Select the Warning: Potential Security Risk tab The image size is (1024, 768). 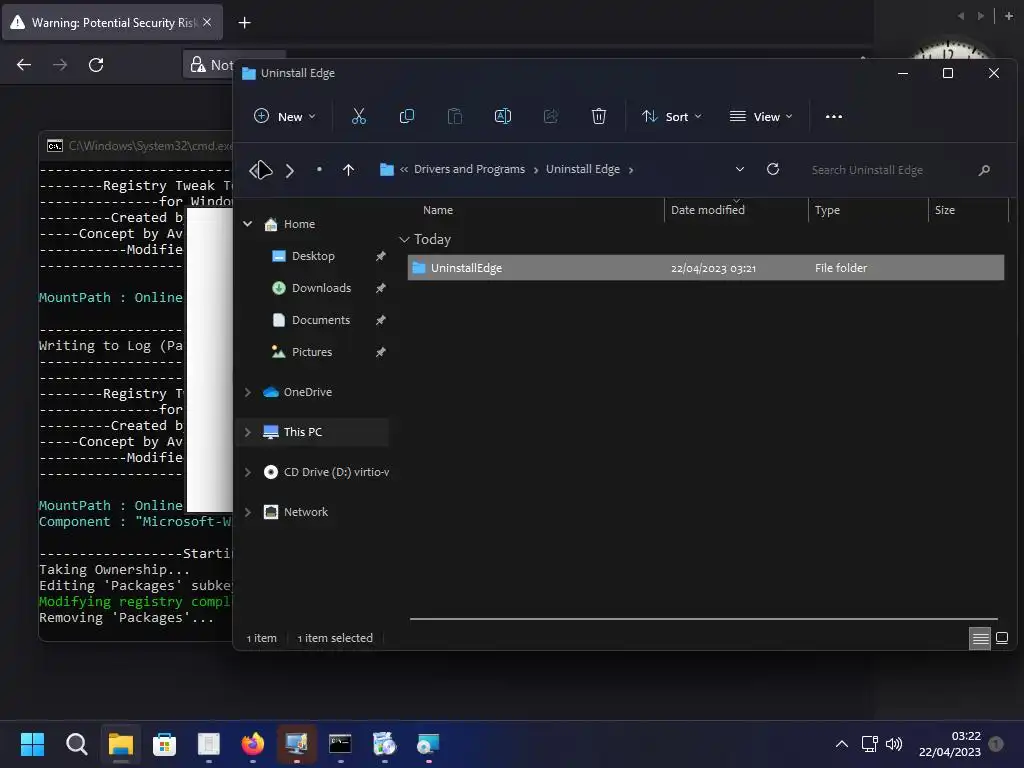(x=113, y=23)
